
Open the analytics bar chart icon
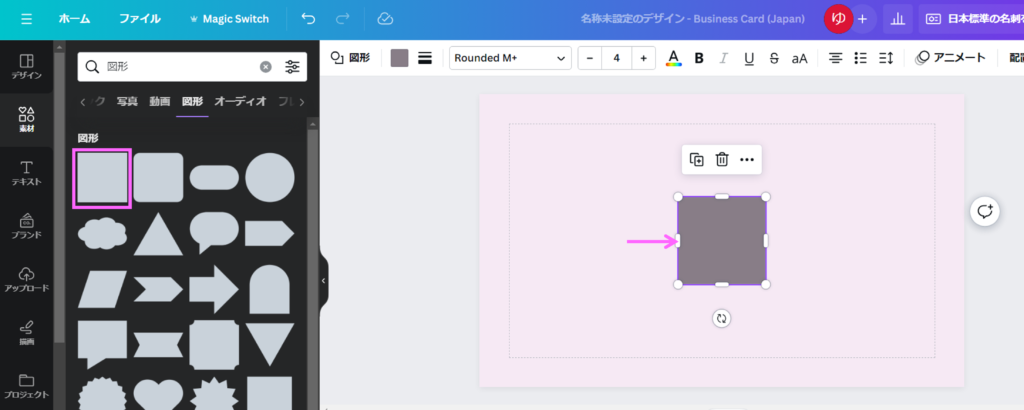897,19
